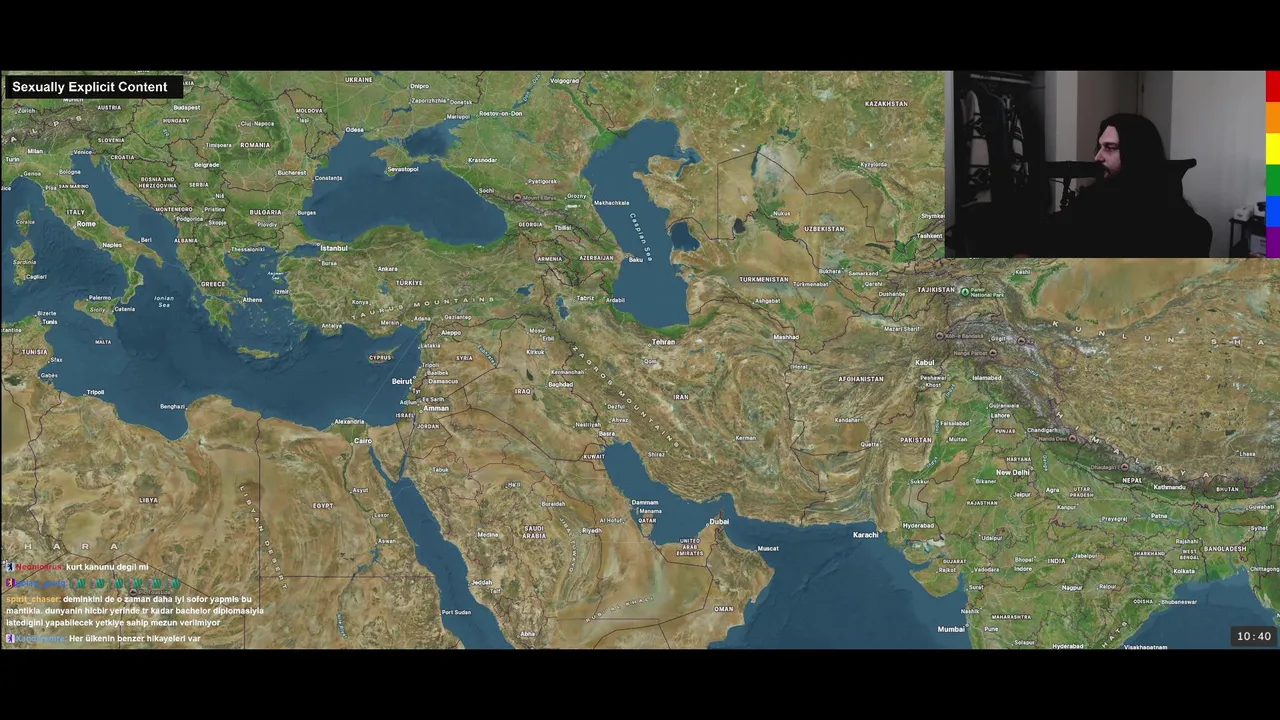Click the BULGARIA country label
Viewport: 1280px width, 720px height.
coord(265,212)
